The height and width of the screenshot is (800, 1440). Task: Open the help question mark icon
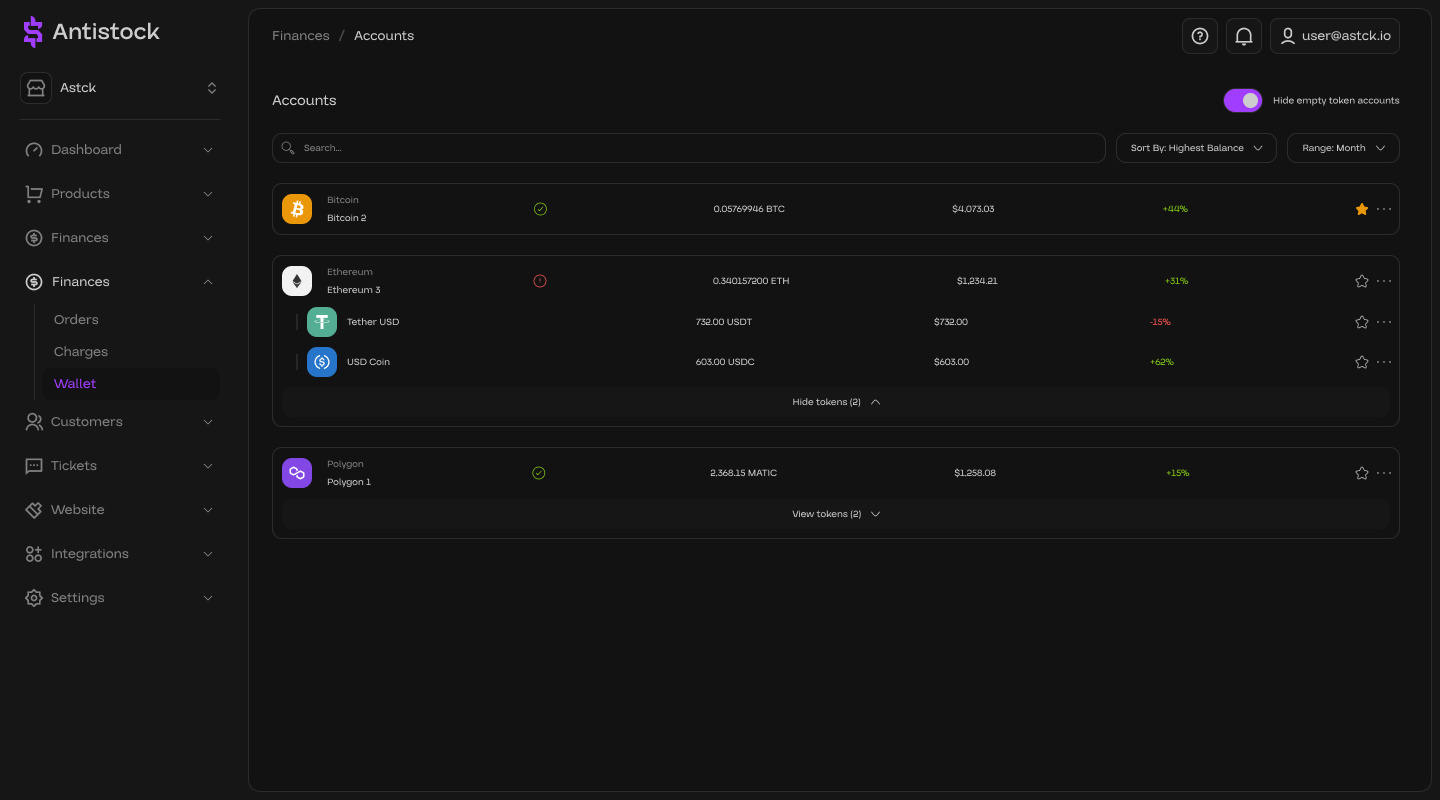pos(1200,36)
